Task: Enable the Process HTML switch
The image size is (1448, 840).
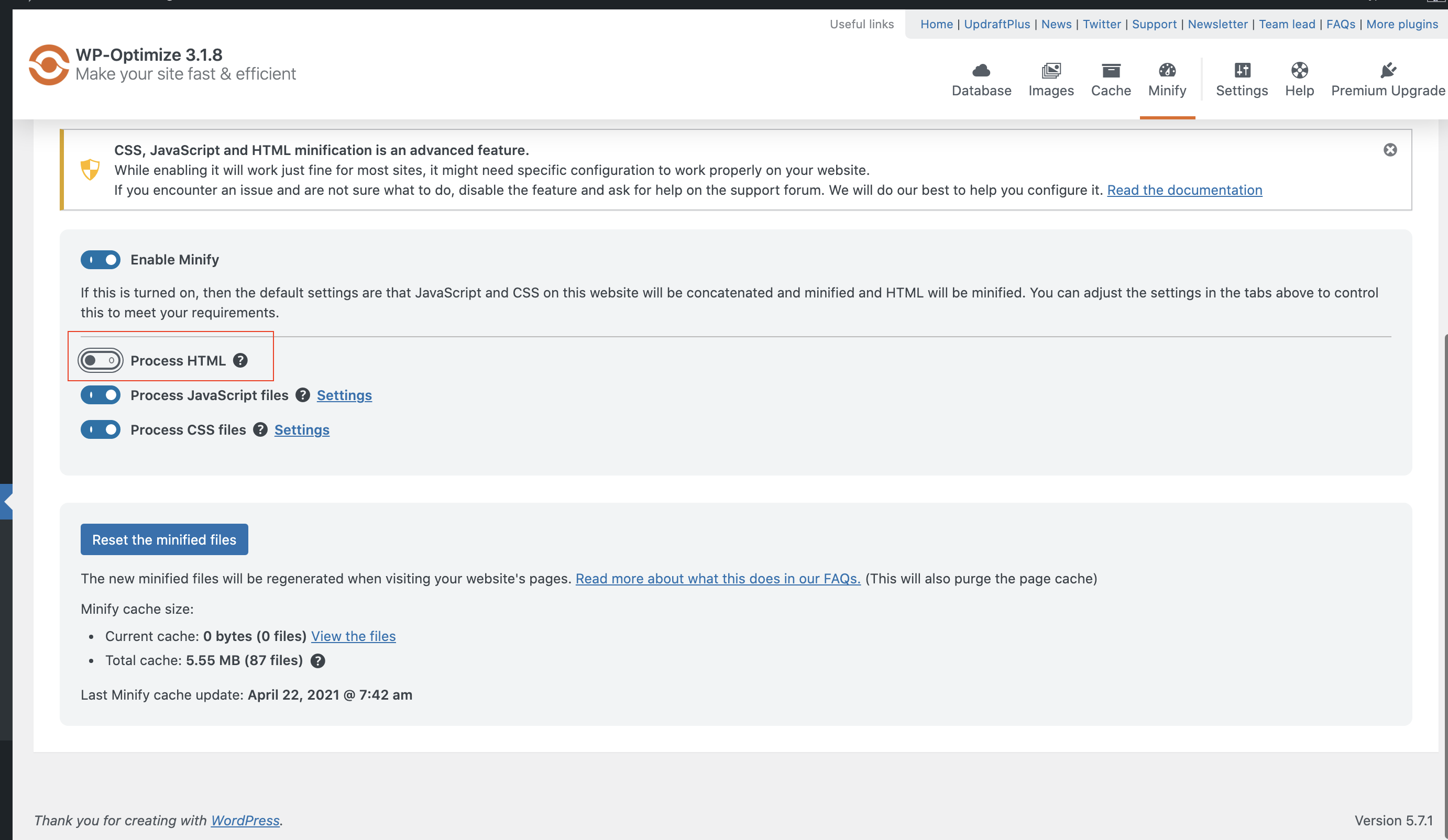Action: coord(101,360)
